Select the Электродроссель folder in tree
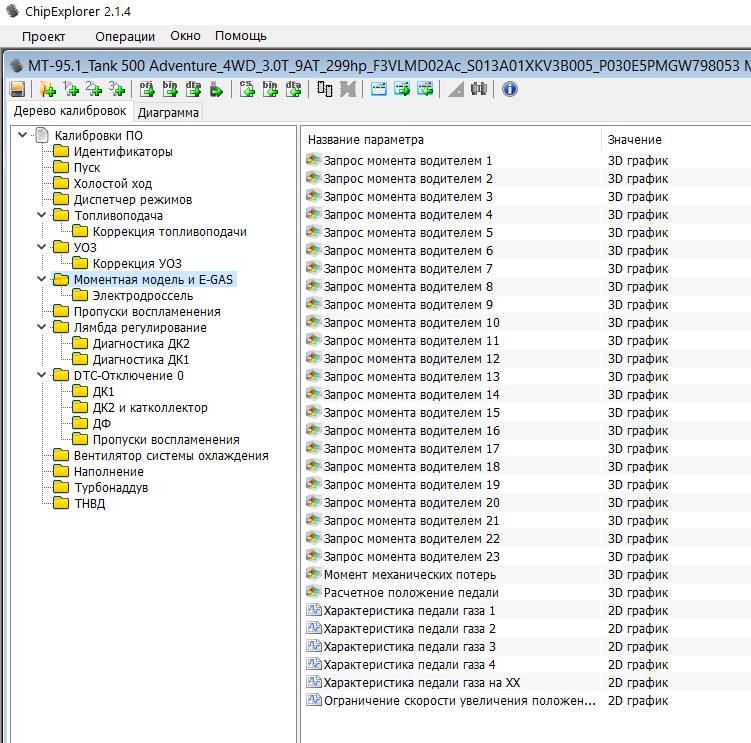The height and width of the screenshot is (743, 751). [142, 296]
